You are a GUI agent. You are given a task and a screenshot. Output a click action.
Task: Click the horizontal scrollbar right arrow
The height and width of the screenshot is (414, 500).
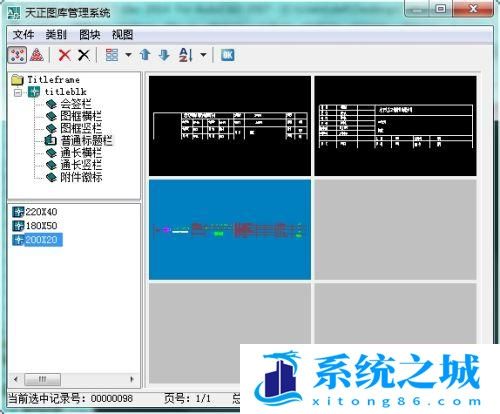pos(132,379)
